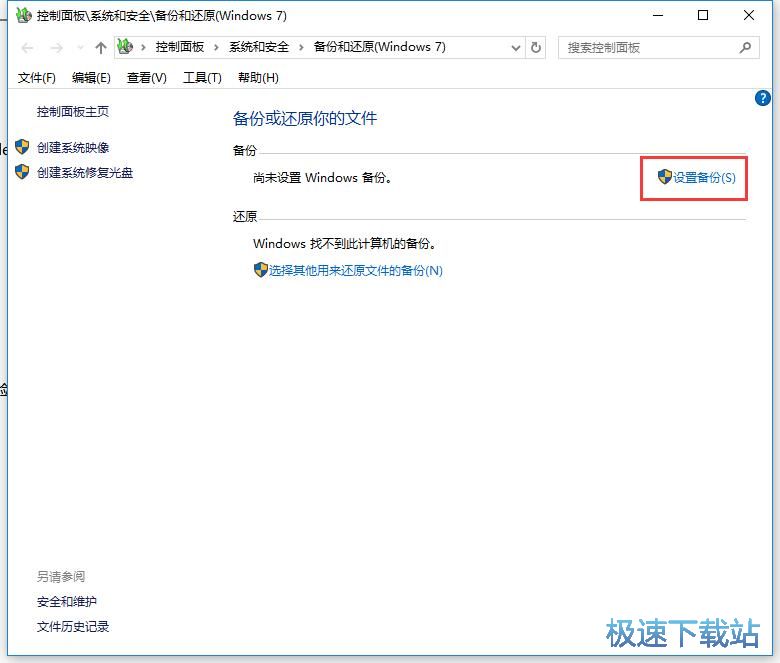Screen dimensions: 780x663
Task: Expand the chevron after 系统和安全 in the breadcrumb
Action: tap(301, 47)
